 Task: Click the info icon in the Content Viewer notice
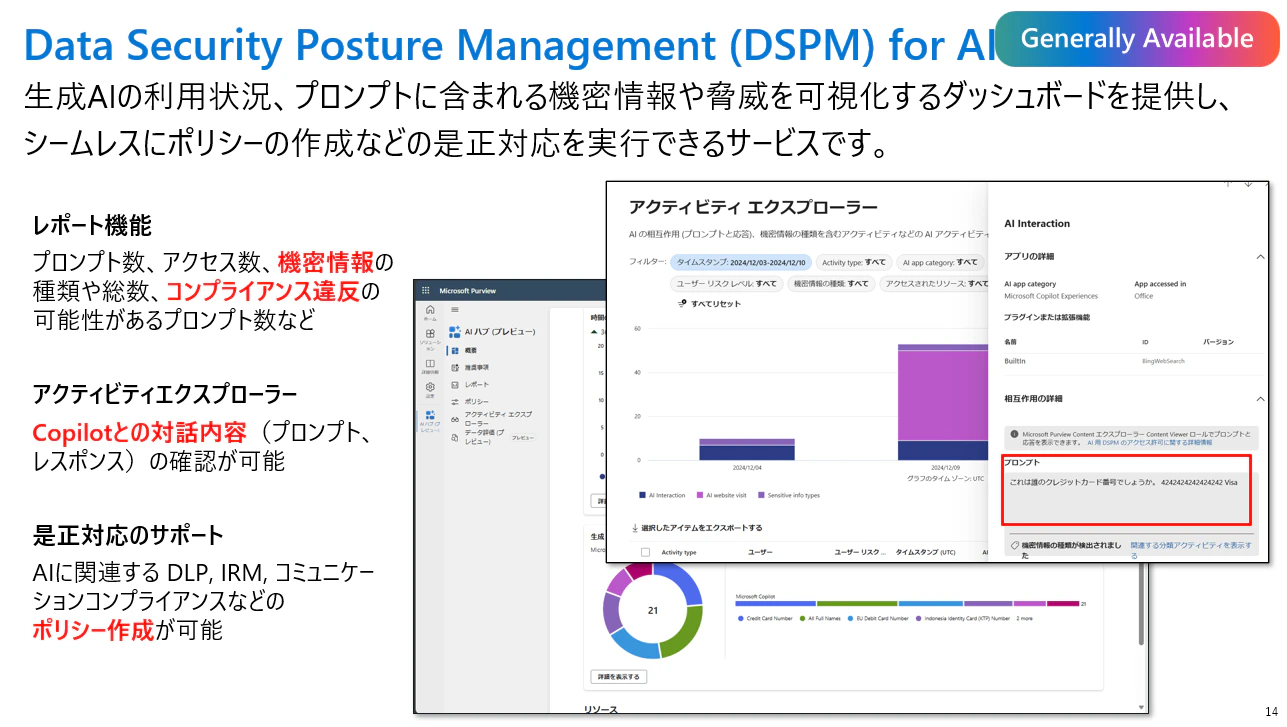click(1014, 435)
